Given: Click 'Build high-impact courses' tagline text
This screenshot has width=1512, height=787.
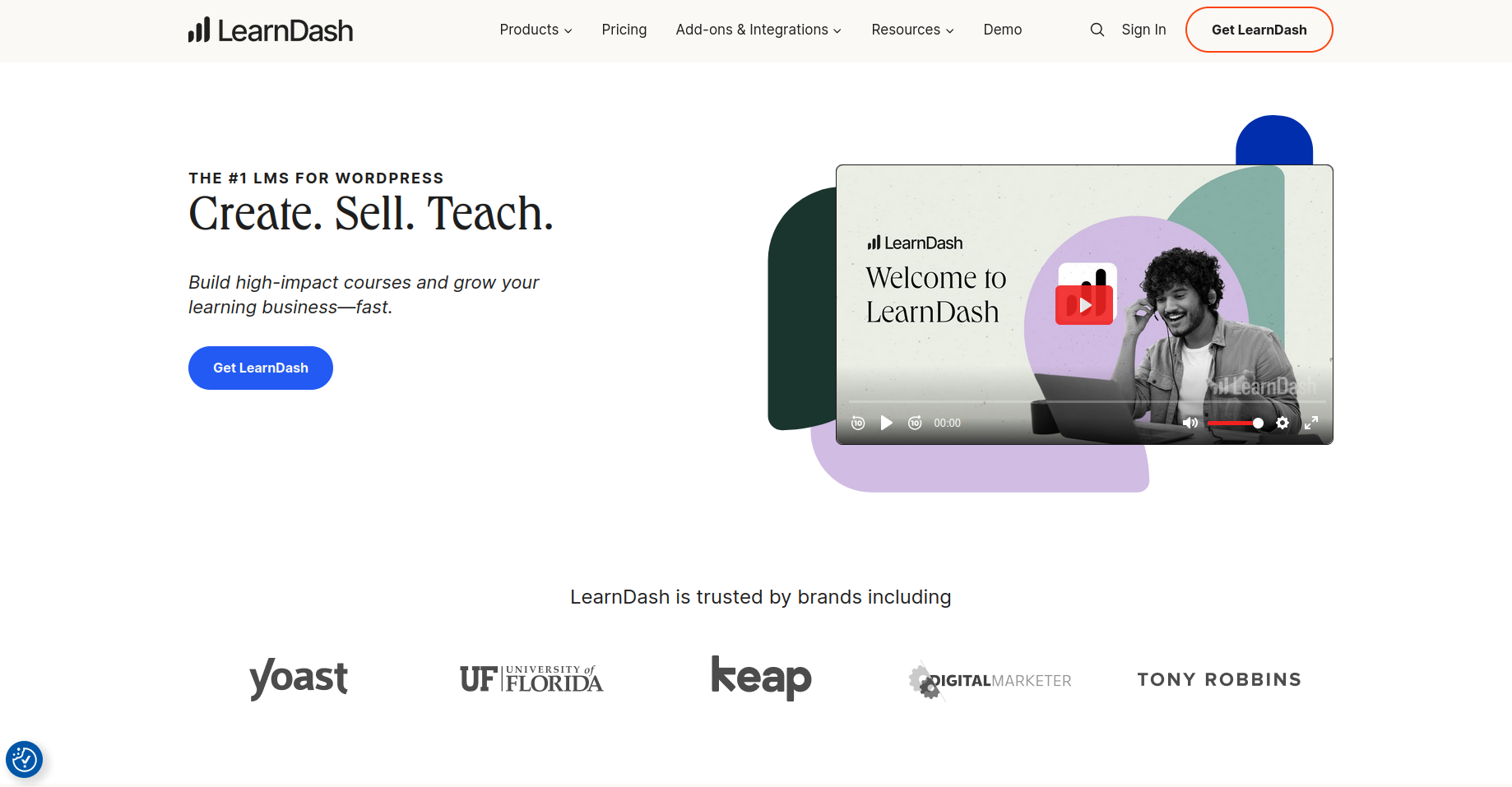Looking at the screenshot, I should point(364,294).
